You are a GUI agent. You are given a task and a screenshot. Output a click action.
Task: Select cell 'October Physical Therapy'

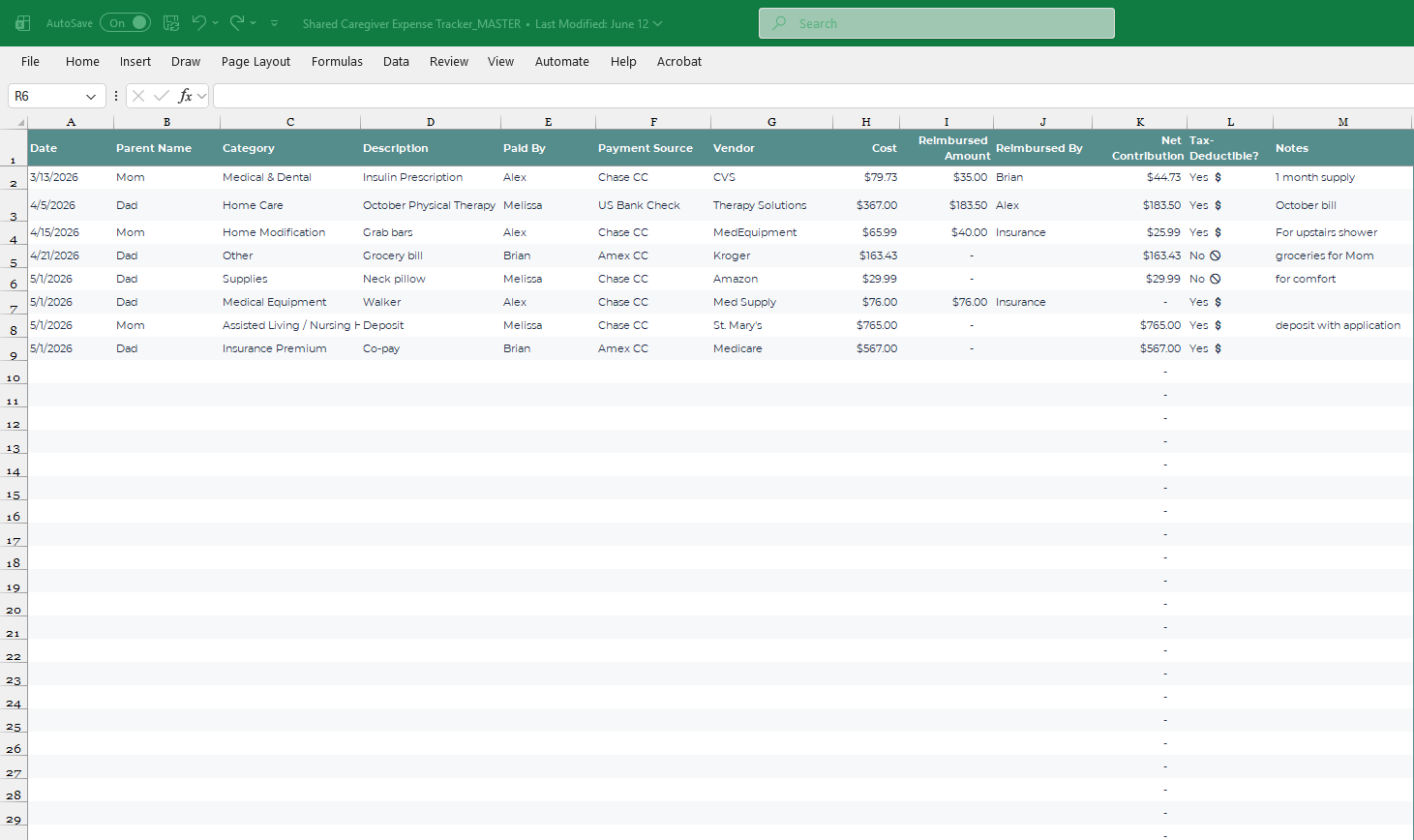pos(431,205)
